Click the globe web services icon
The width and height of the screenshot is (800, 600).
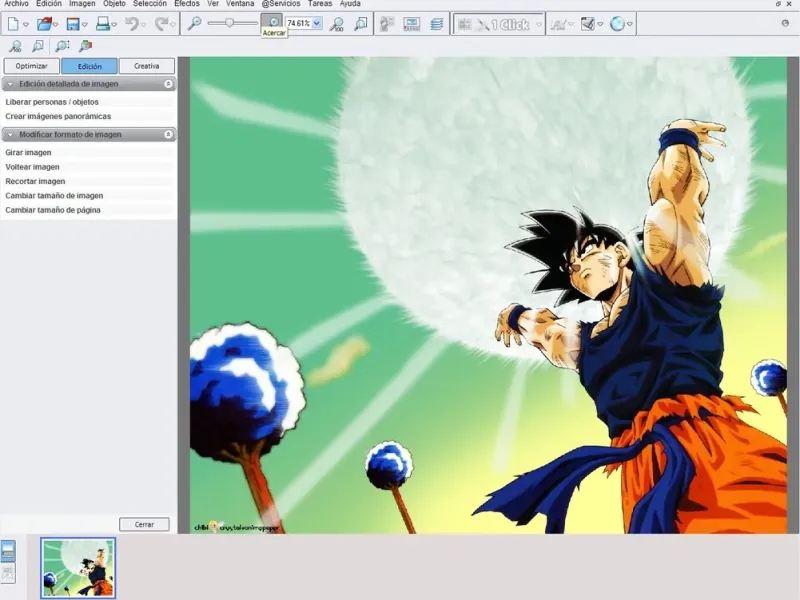(x=617, y=23)
